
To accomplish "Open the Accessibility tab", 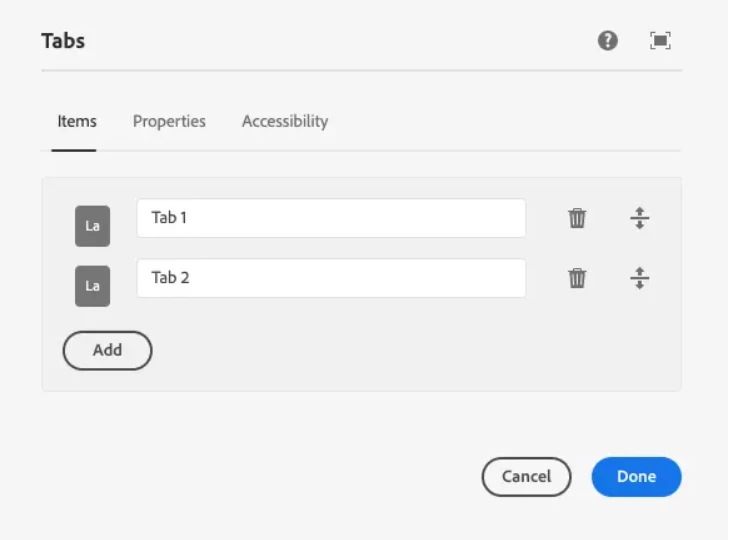I will 285,122.
